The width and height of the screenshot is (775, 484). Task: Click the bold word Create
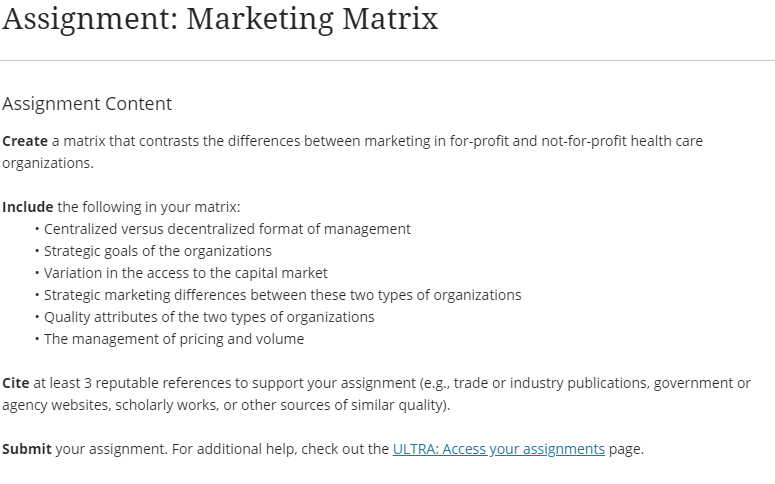25,141
